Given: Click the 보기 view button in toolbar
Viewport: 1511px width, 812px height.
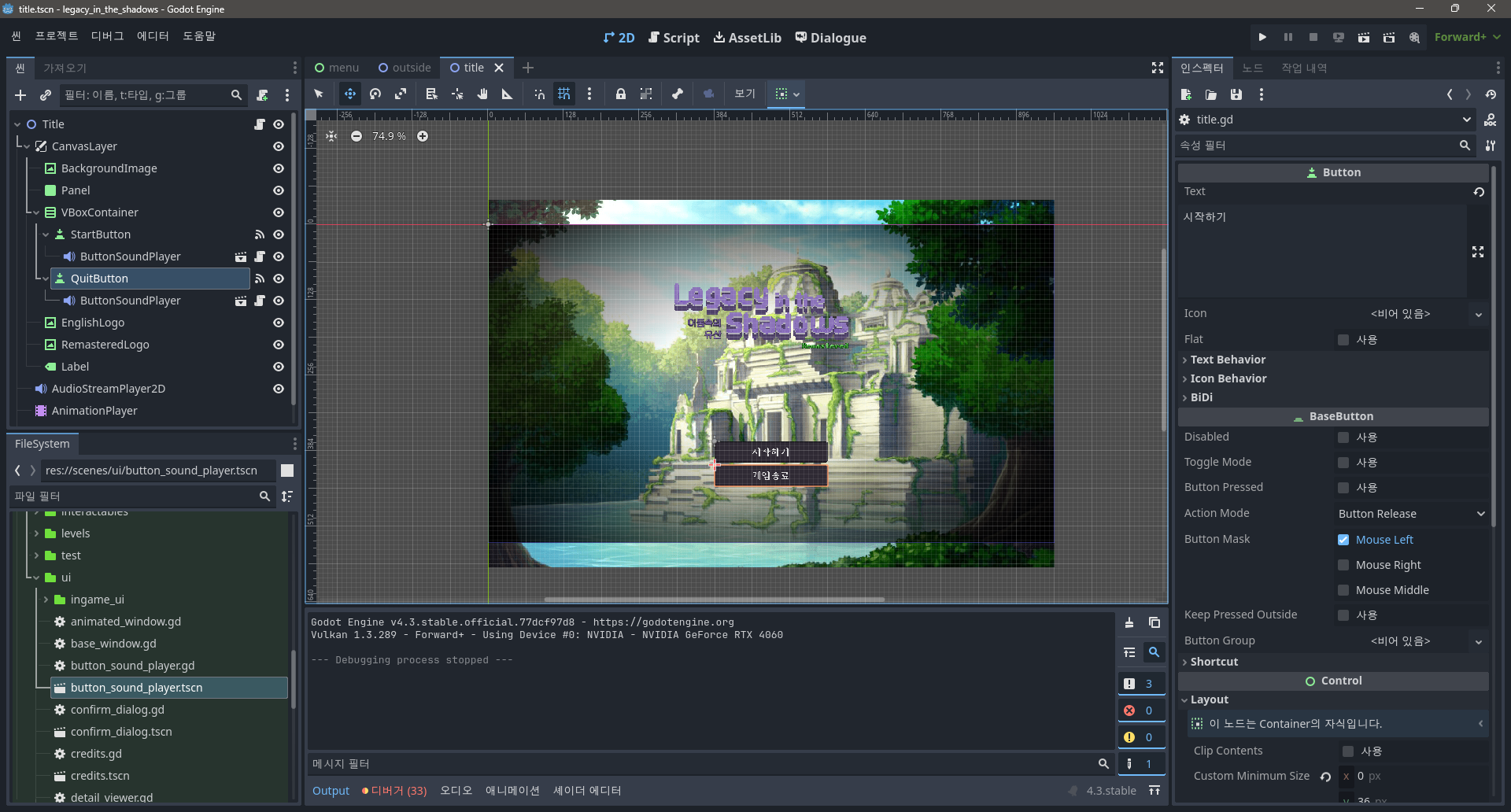Looking at the screenshot, I should [744, 94].
